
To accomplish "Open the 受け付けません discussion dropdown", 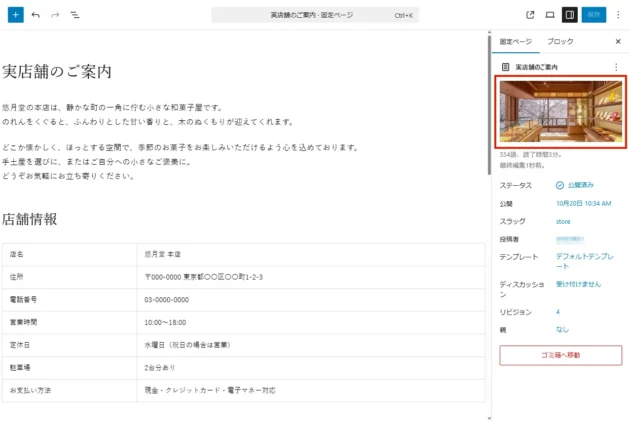I will 578,284.
